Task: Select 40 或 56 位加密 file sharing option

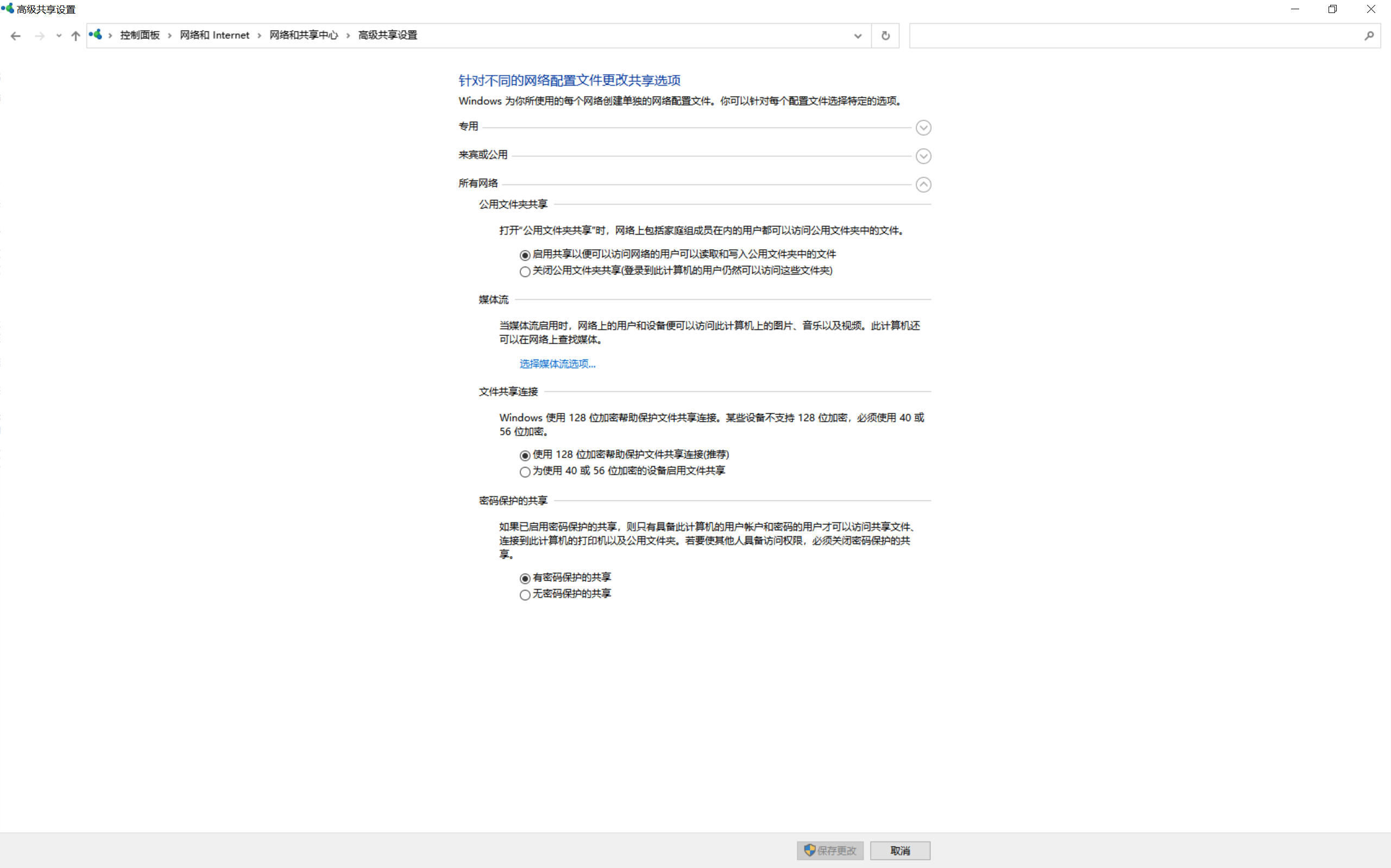Action: pyautogui.click(x=525, y=472)
